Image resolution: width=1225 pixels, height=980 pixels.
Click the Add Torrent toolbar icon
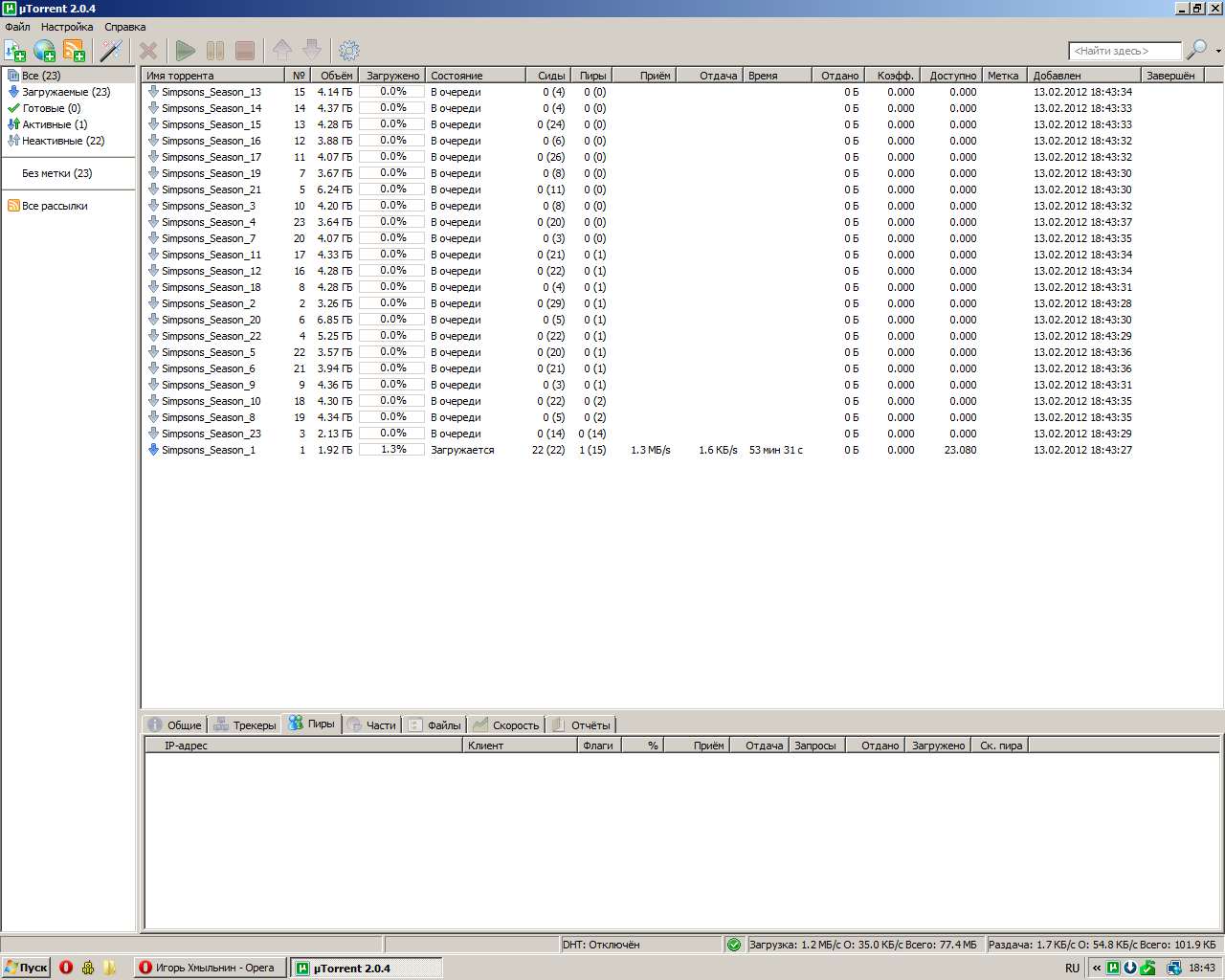(15, 50)
